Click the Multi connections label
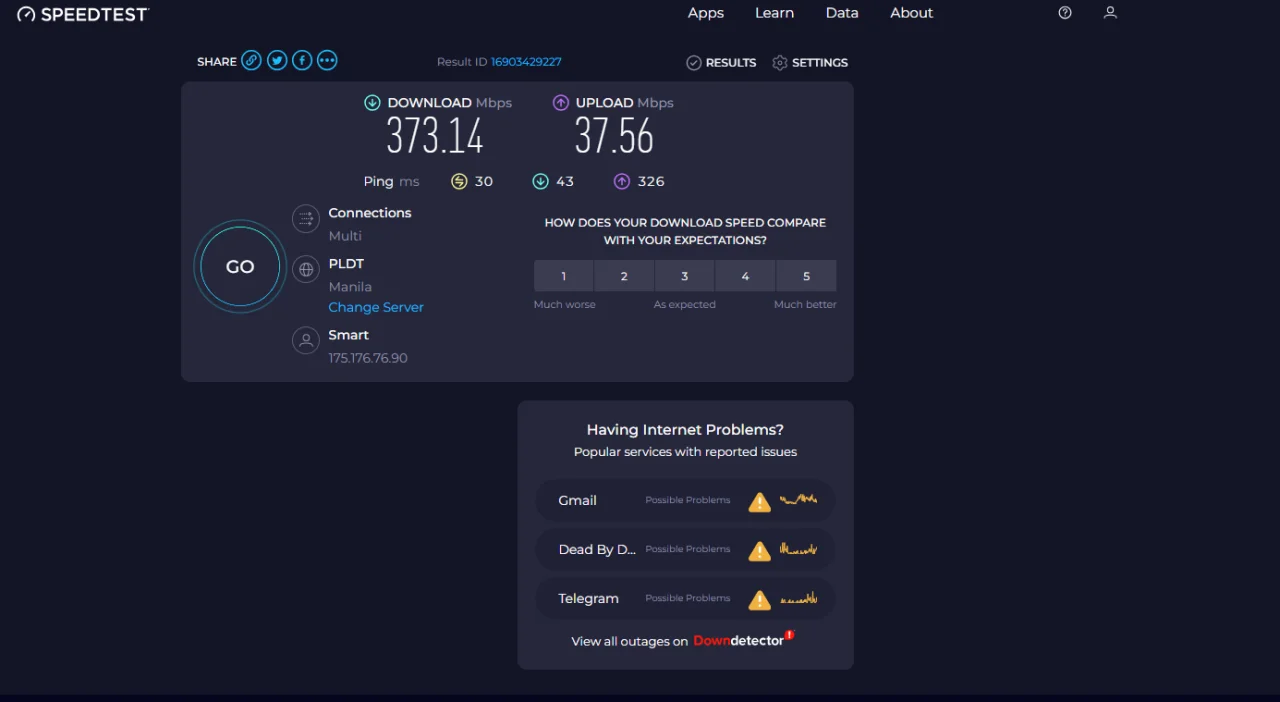This screenshot has height=702, width=1280. click(345, 236)
